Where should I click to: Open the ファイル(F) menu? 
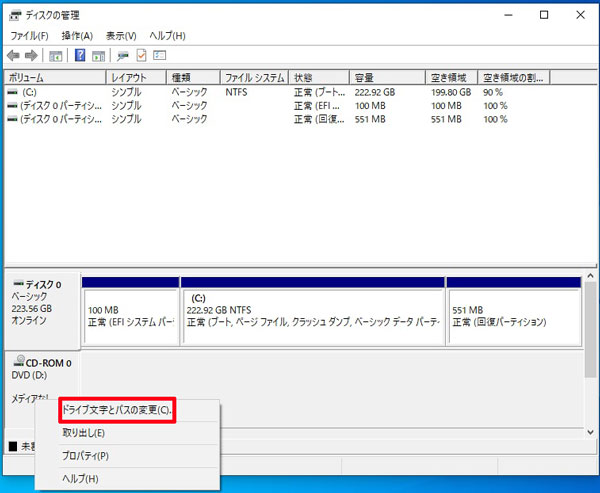[x=29, y=36]
